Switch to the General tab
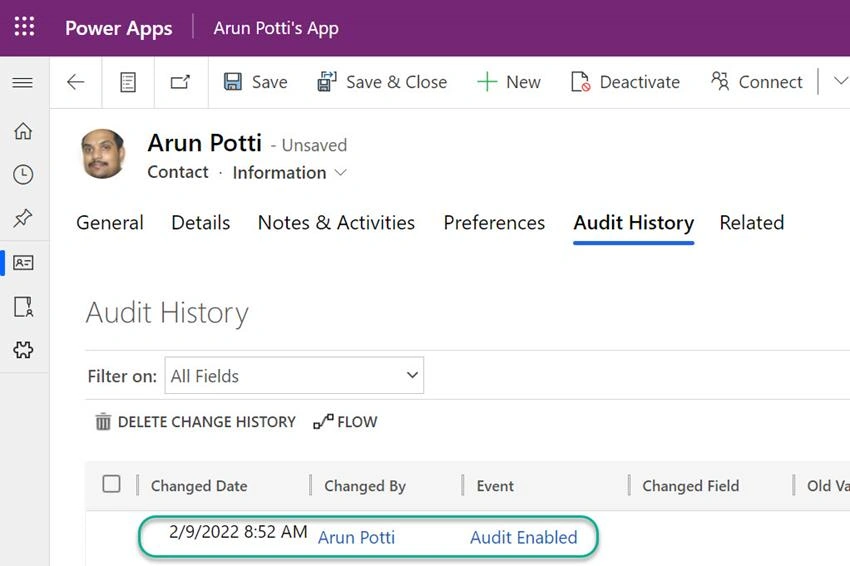 [x=110, y=223]
